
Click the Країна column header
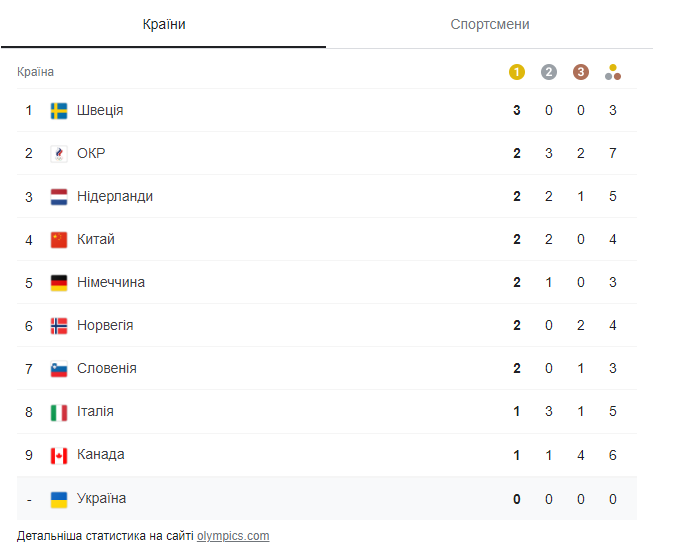(x=36, y=72)
